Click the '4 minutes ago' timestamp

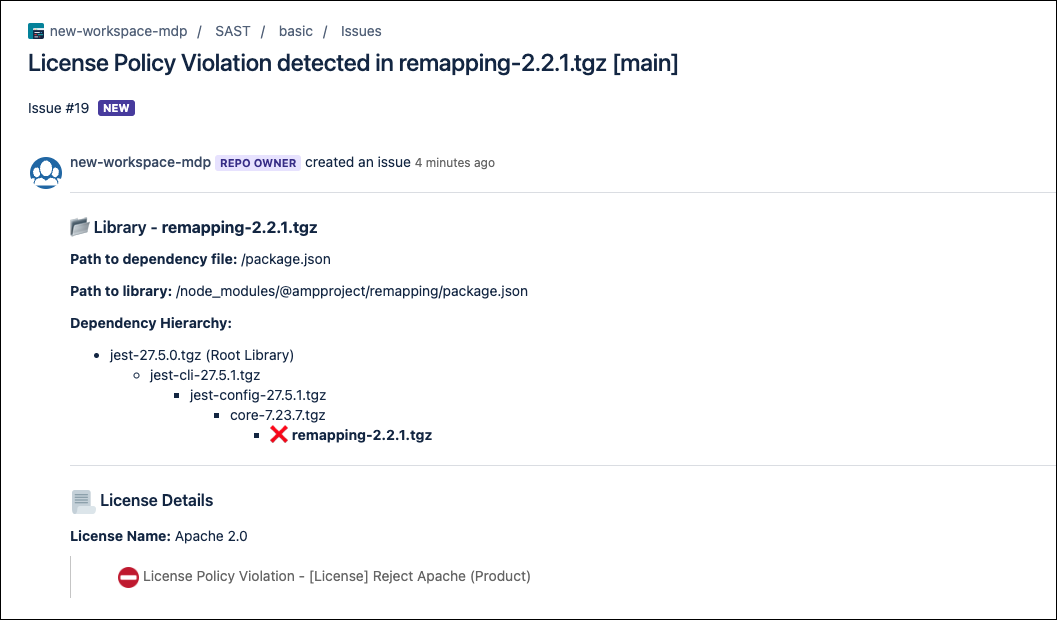click(454, 163)
